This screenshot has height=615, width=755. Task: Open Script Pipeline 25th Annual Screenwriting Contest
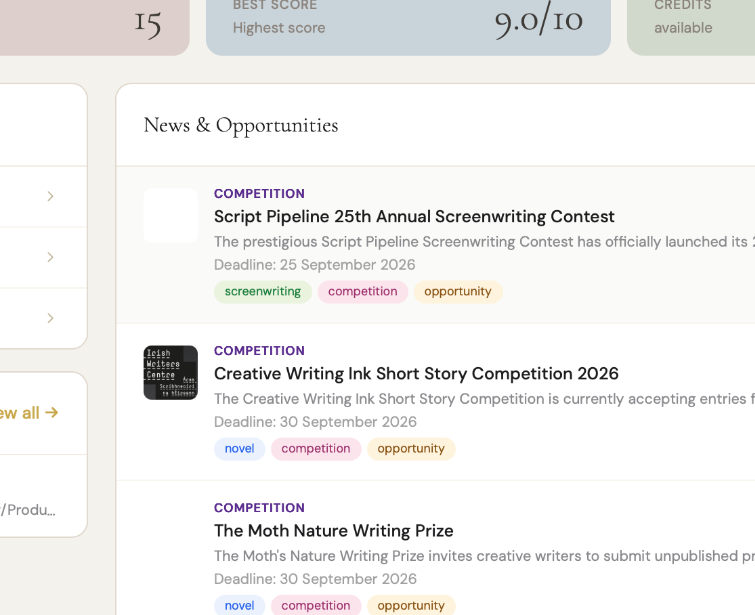414,217
